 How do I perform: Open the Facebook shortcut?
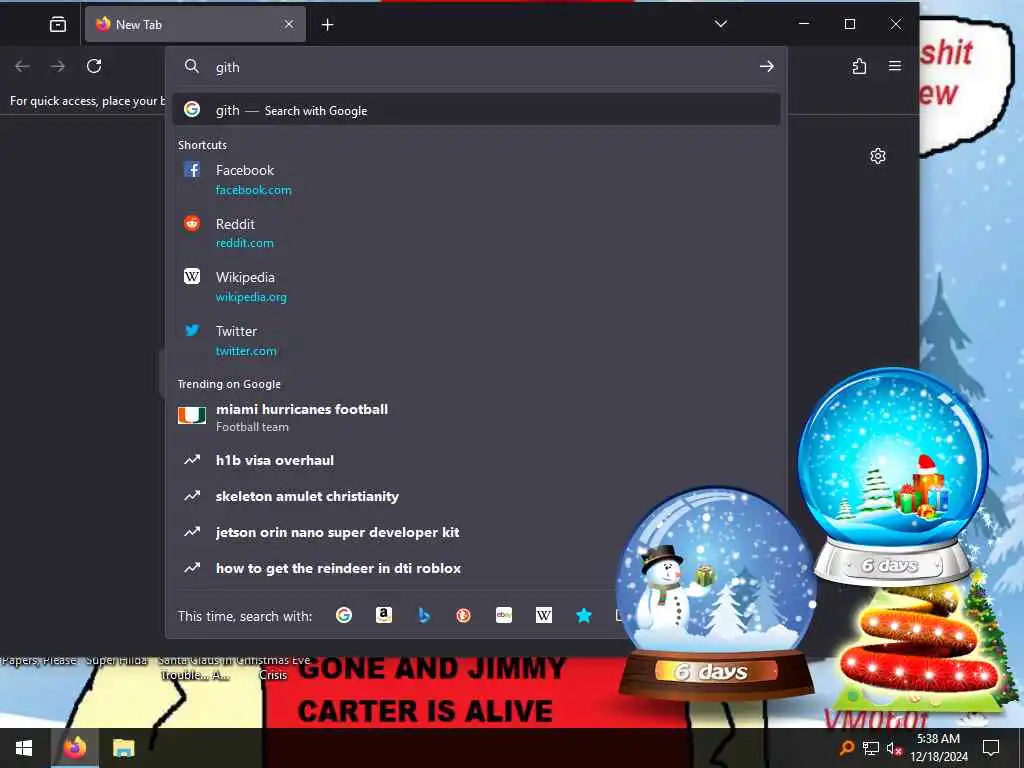click(x=477, y=180)
